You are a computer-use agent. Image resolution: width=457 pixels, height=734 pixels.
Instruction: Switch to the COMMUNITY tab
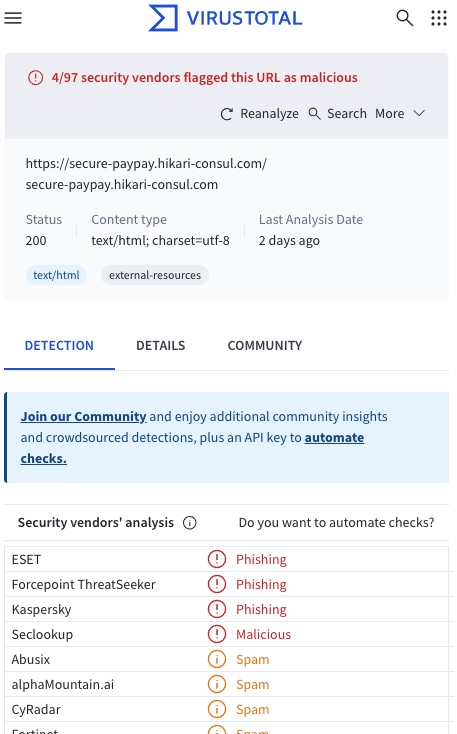[x=265, y=345]
